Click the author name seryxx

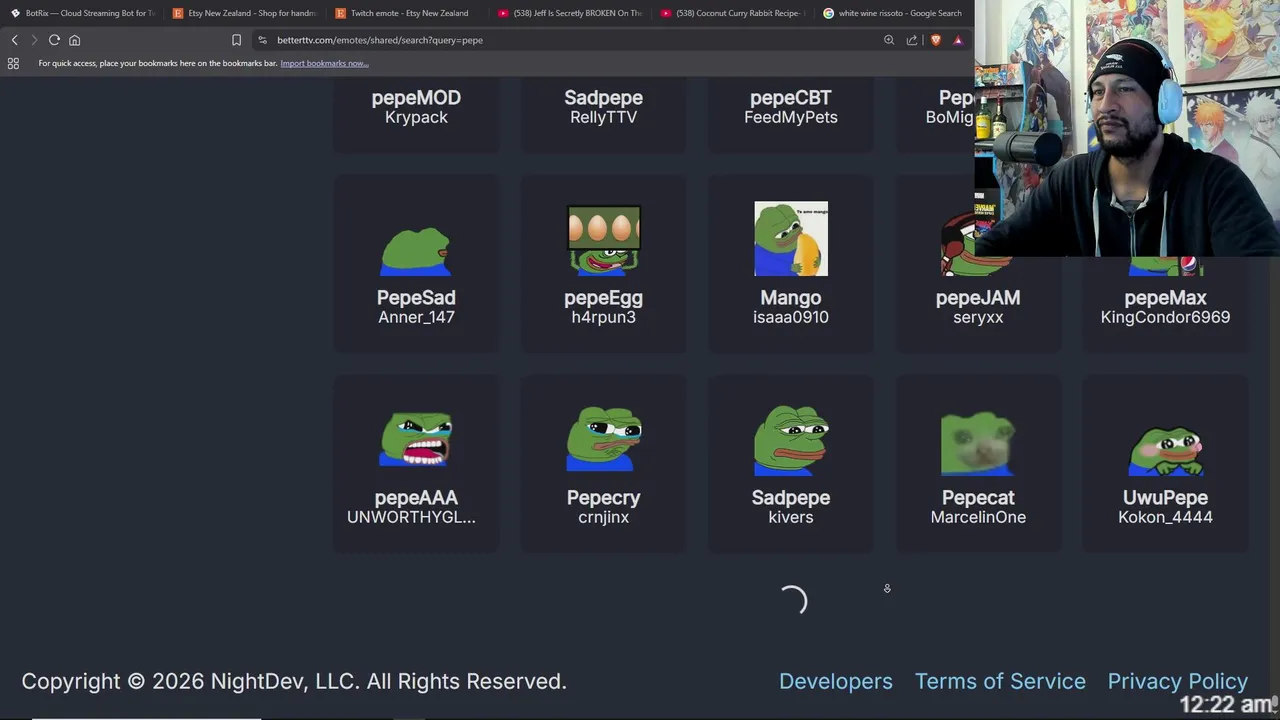[978, 317]
